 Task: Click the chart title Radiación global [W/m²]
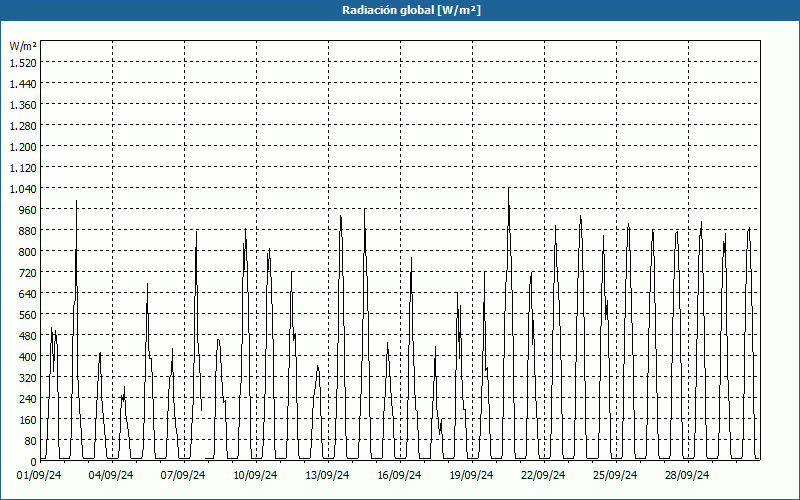pyautogui.click(x=400, y=10)
